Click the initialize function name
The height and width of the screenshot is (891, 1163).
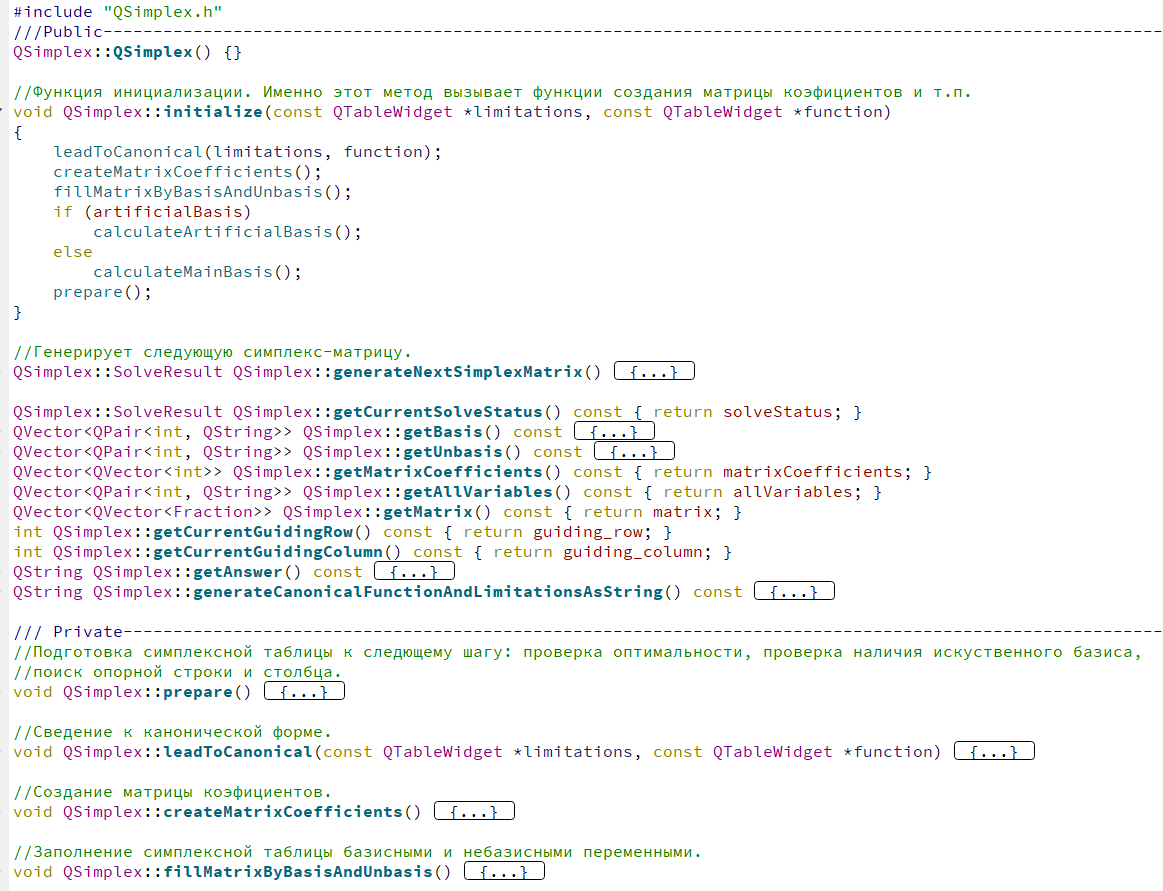tap(213, 112)
